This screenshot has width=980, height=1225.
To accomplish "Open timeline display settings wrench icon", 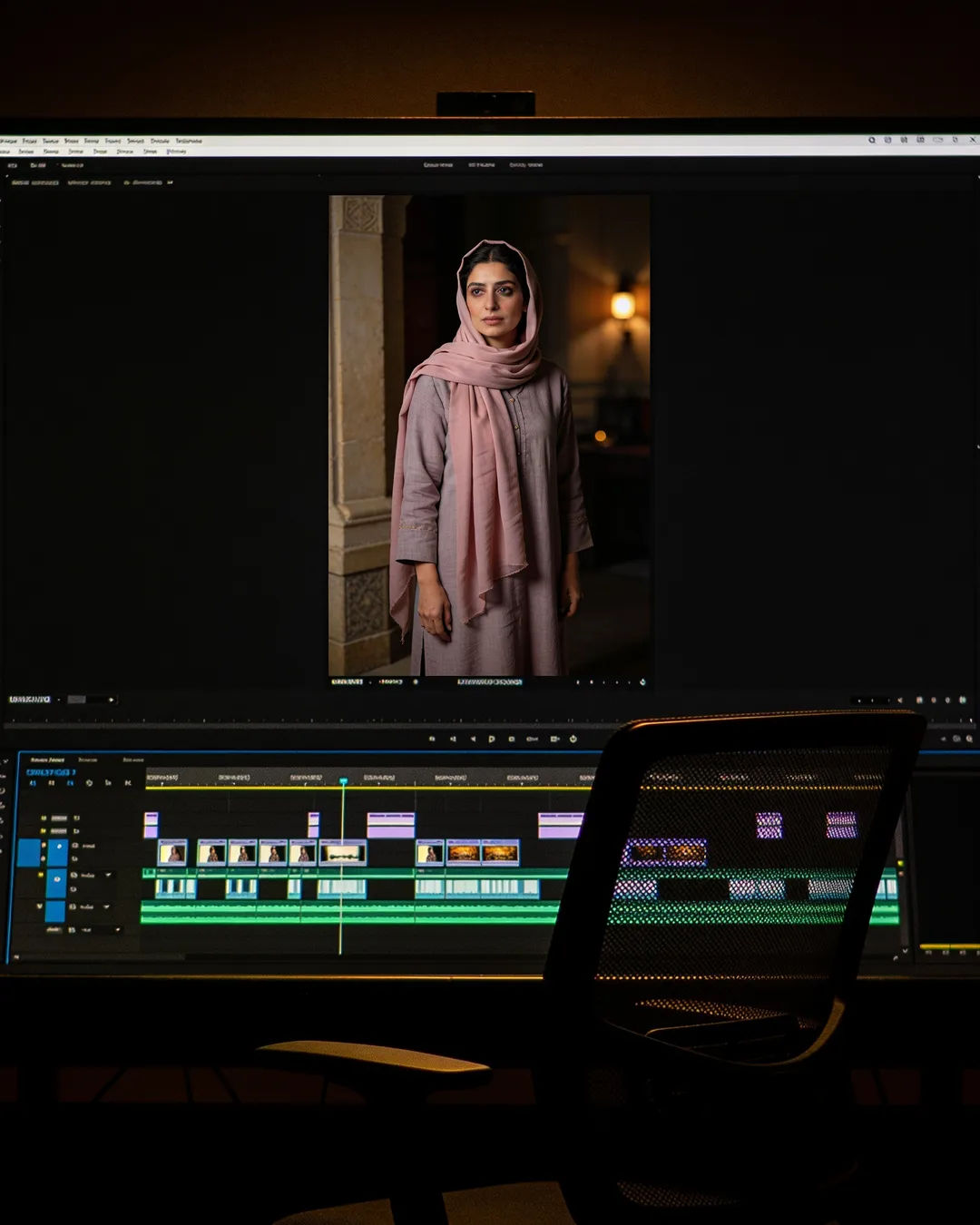I will pos(108,783).
